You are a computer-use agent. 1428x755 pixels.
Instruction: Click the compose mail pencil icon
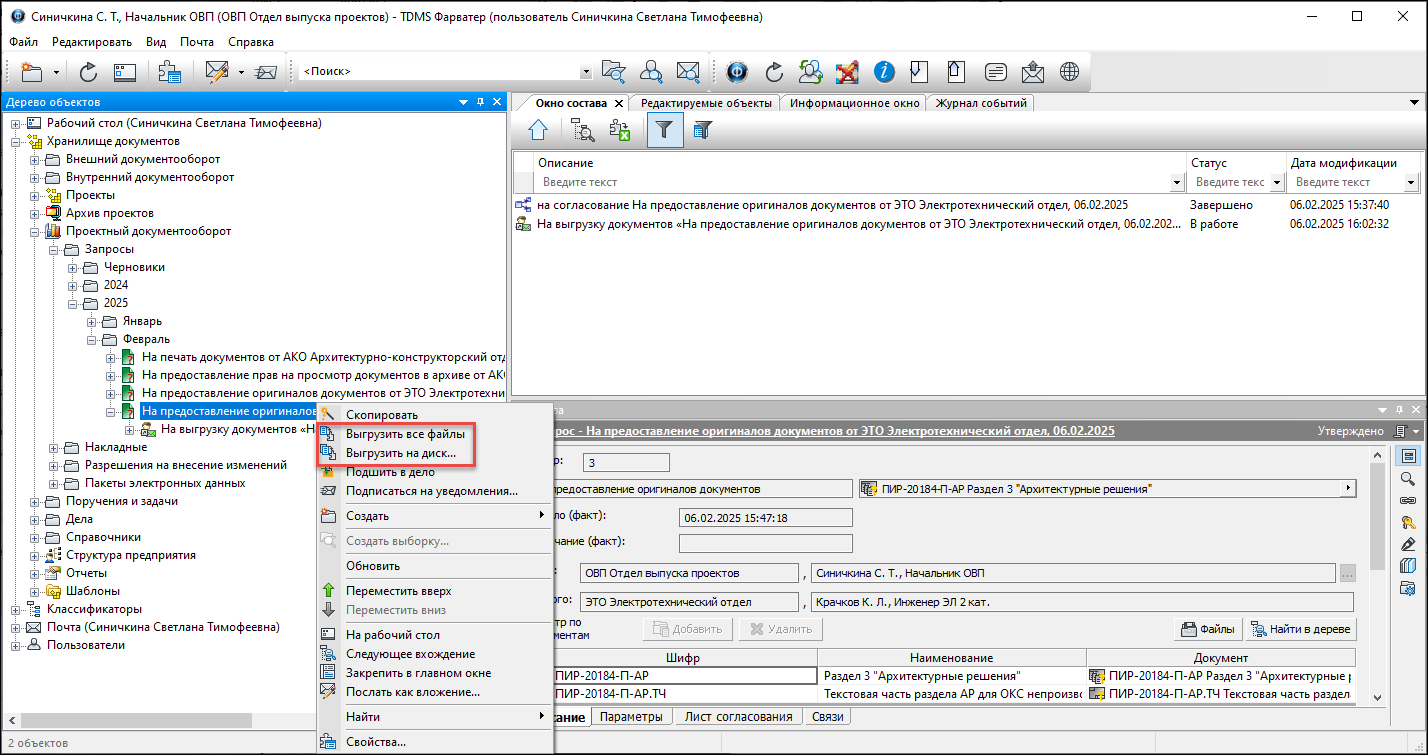coord(216,72)
